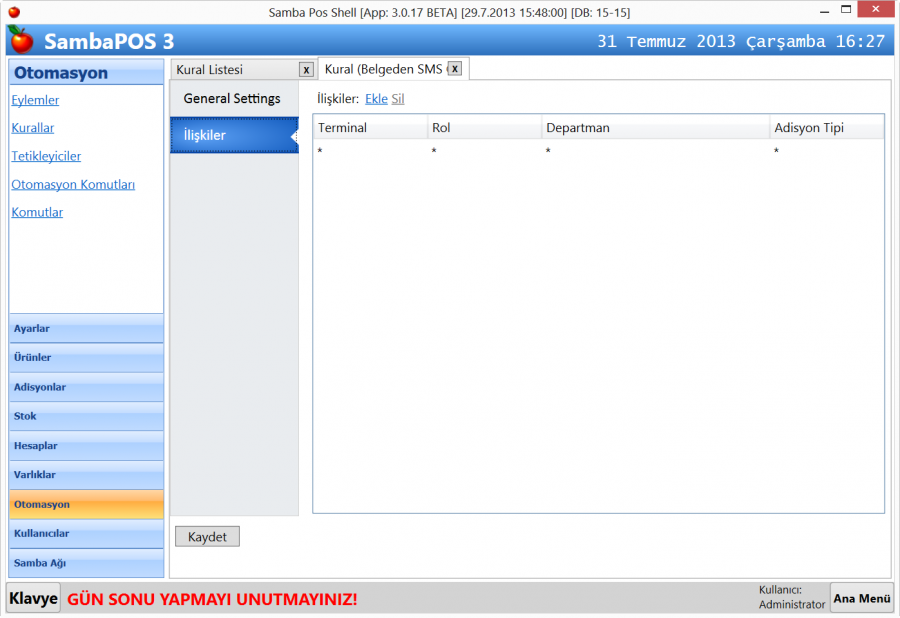Close the Kural Listesi tab
This screenshot has height=618, width=900.
(x=306, y=70)
